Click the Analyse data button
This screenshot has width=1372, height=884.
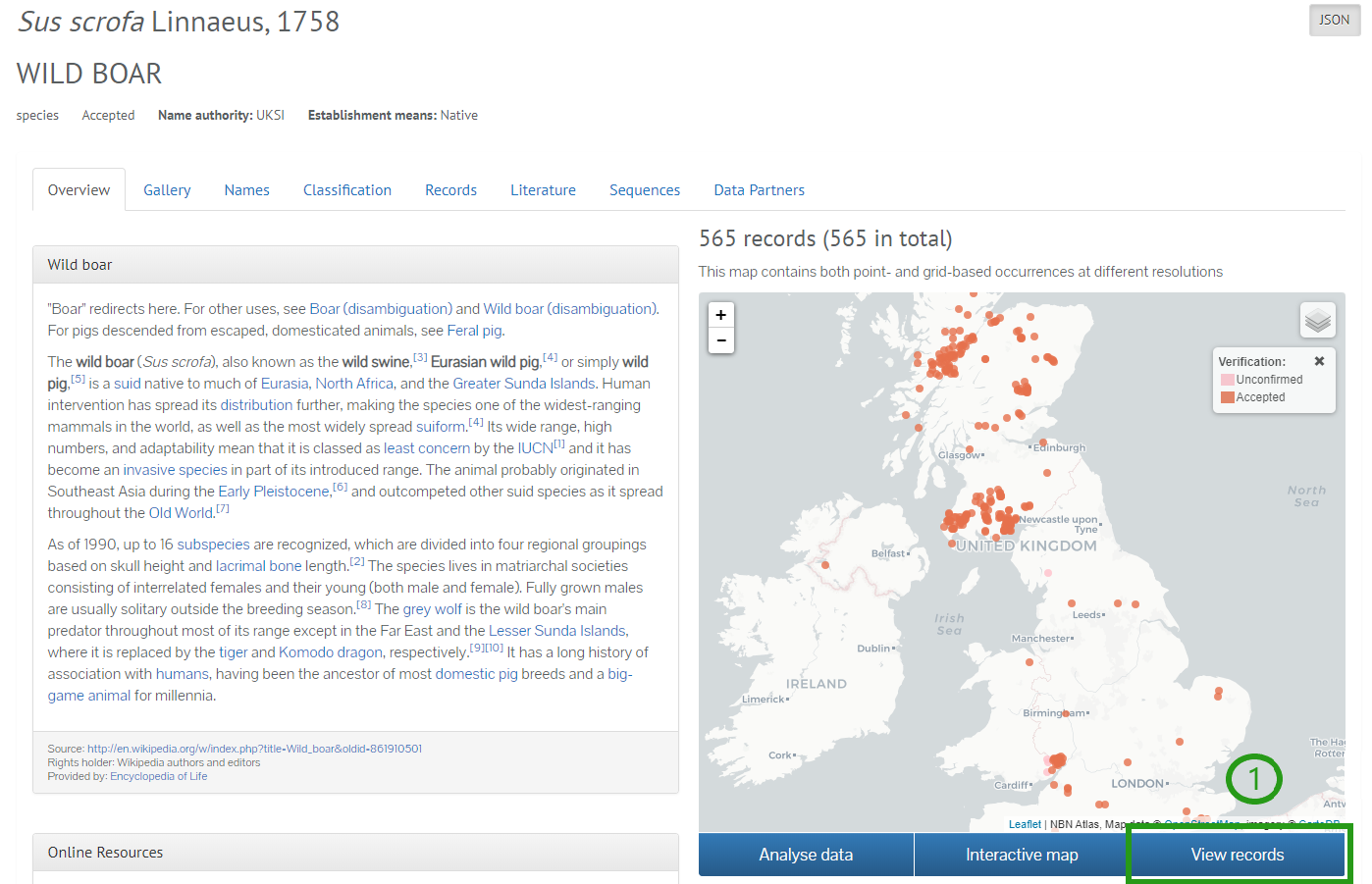tap(806, 855)
